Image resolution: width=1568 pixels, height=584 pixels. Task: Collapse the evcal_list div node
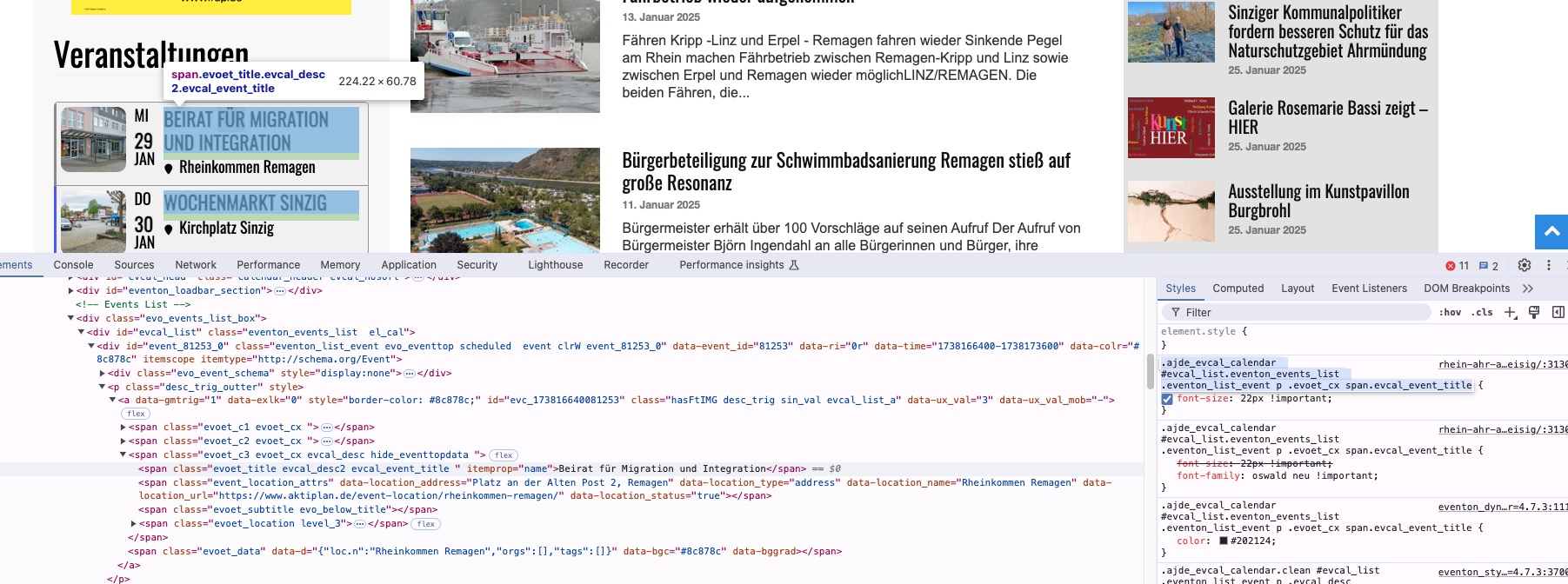click(81, 332)
